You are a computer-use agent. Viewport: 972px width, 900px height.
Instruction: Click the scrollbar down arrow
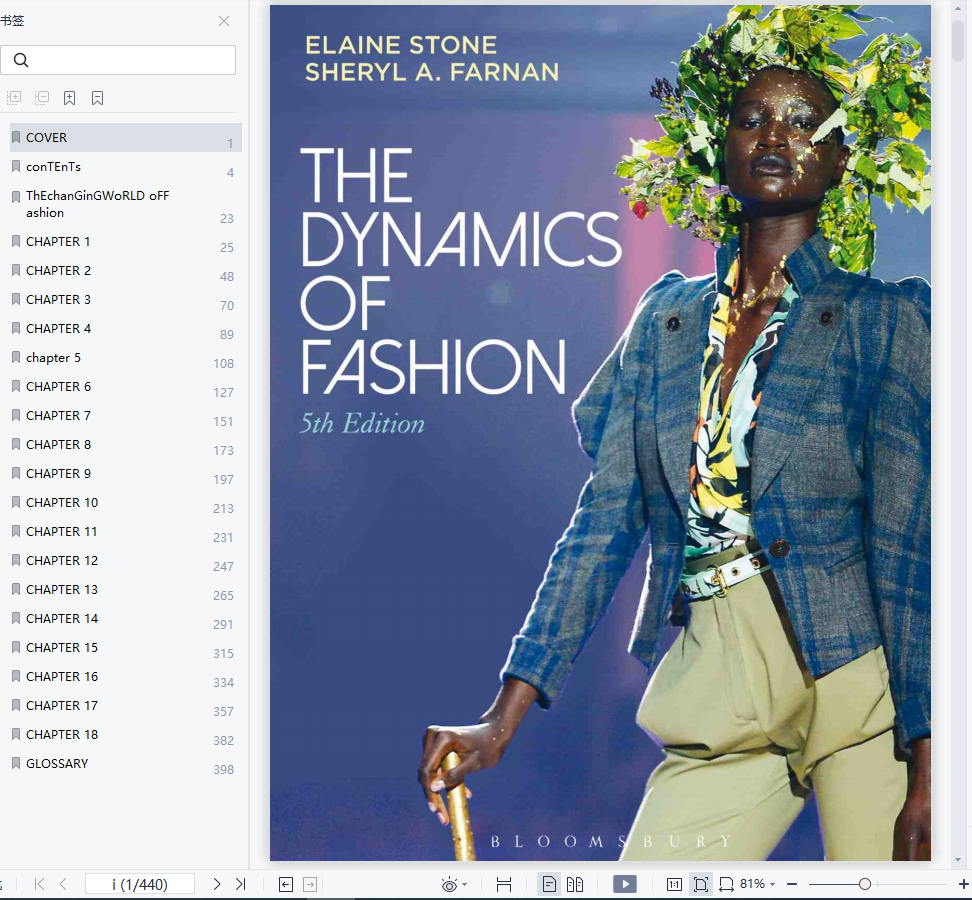[958, 860]
